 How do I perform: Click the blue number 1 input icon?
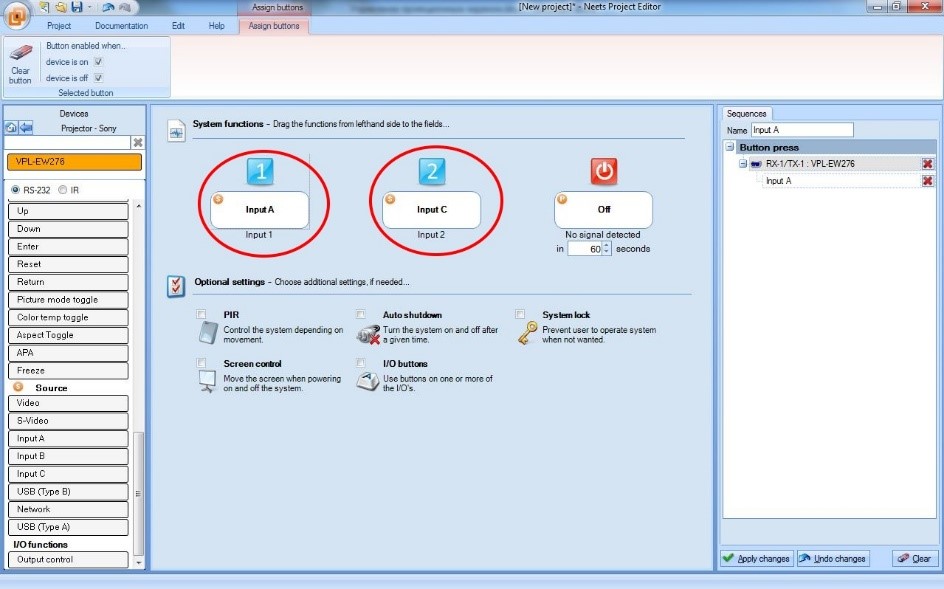pos(260,172)
